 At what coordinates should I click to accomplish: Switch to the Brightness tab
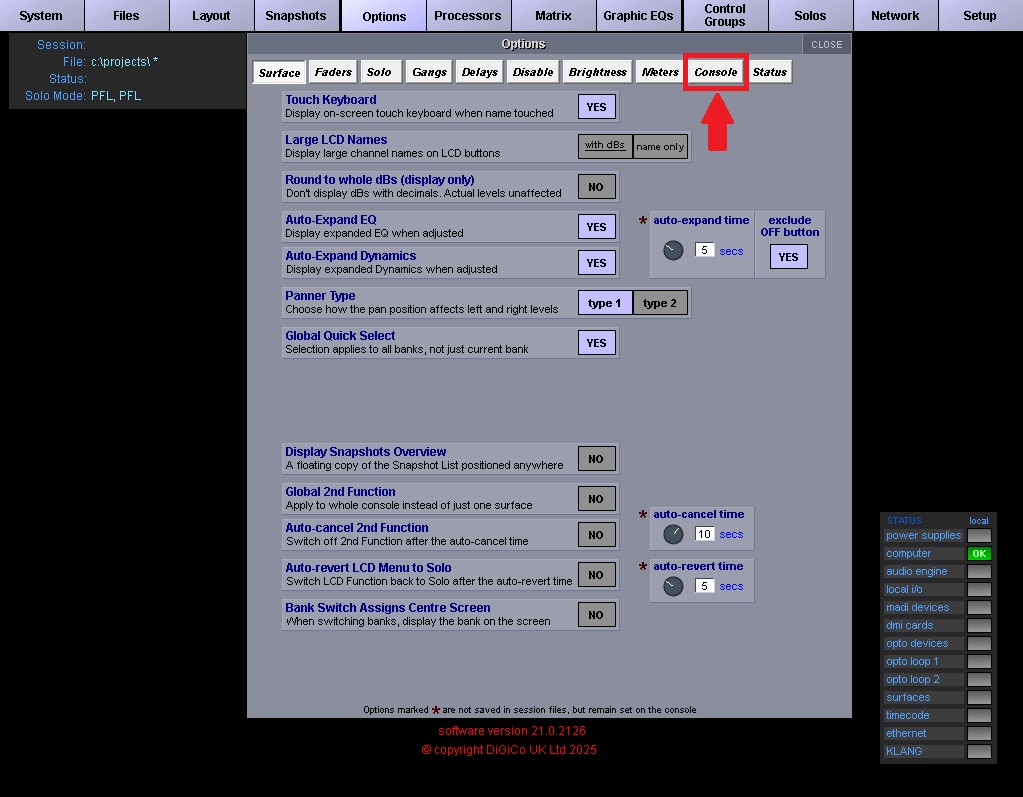[598, 72]
